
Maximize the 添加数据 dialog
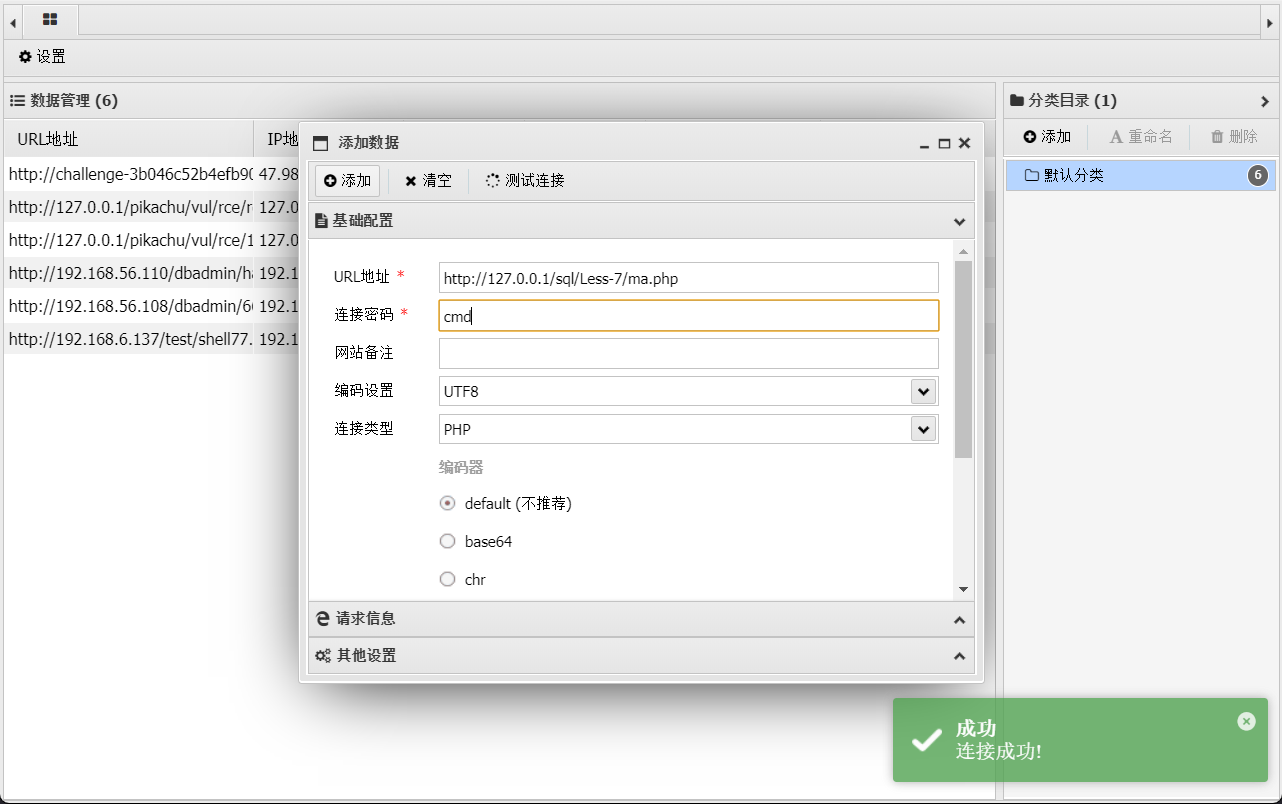(x=944, y=144)
